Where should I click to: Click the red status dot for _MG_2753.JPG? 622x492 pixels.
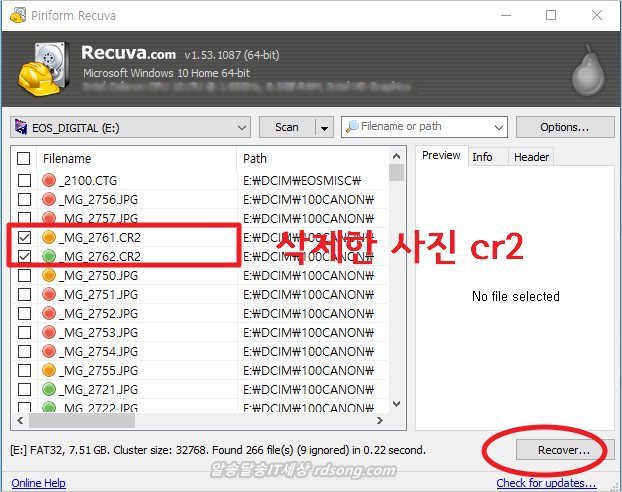pos(49,332)
